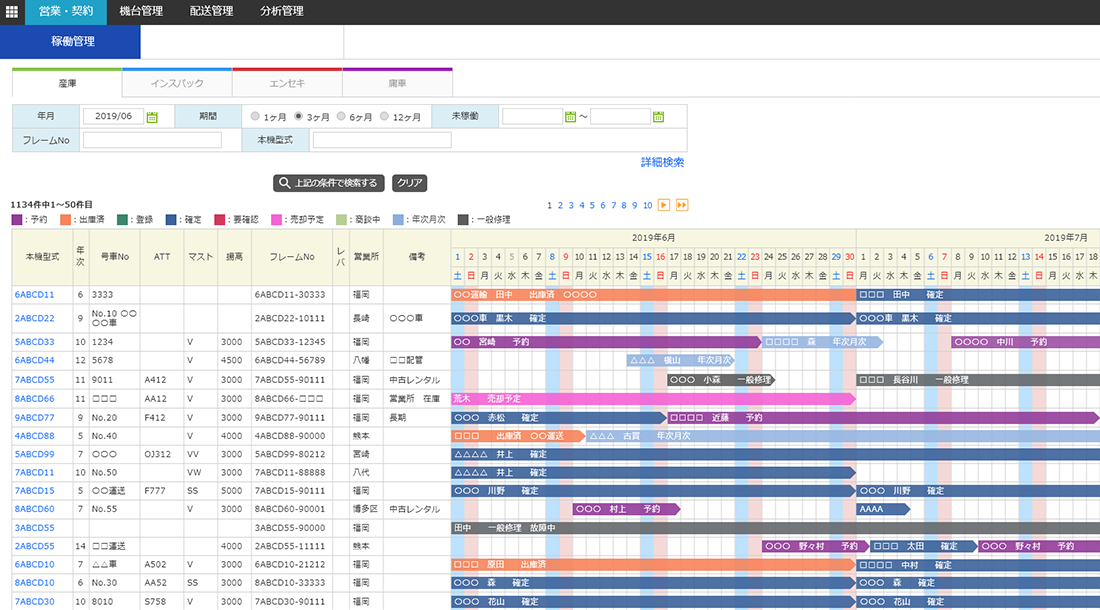
Task: Click ○○ 宮崎 予約 purple bar
Action: (x=605, y=342)
